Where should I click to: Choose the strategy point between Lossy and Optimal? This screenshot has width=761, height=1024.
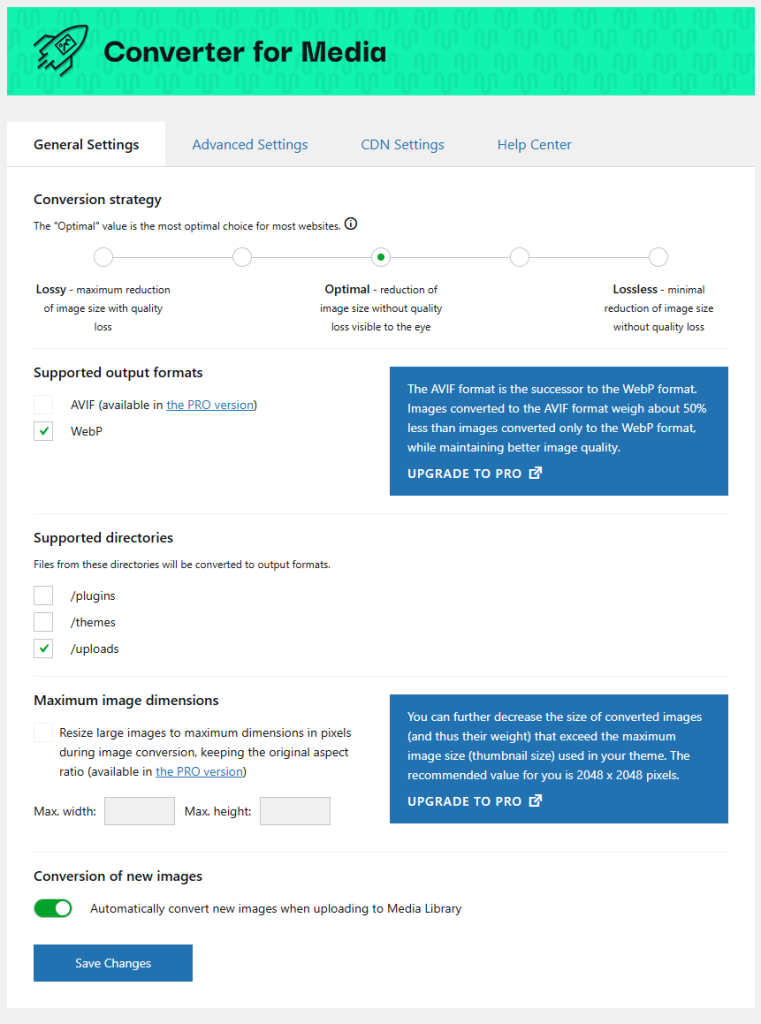[242, 258]
